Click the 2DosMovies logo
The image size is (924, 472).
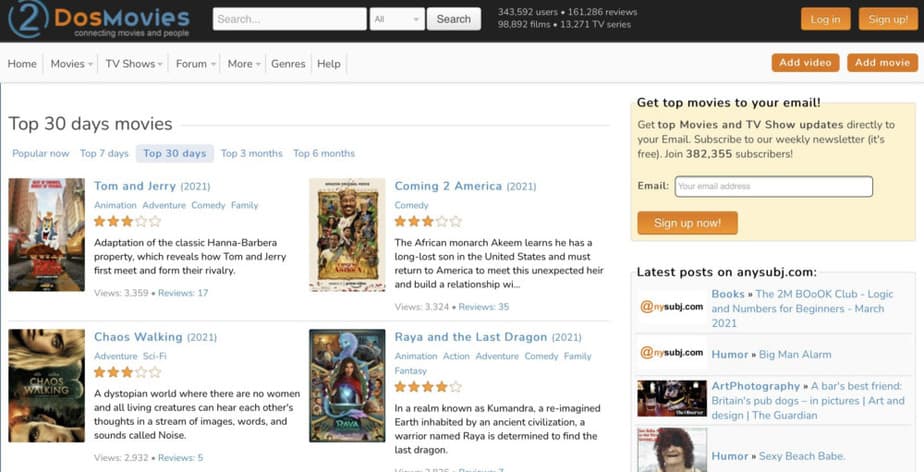98,19
